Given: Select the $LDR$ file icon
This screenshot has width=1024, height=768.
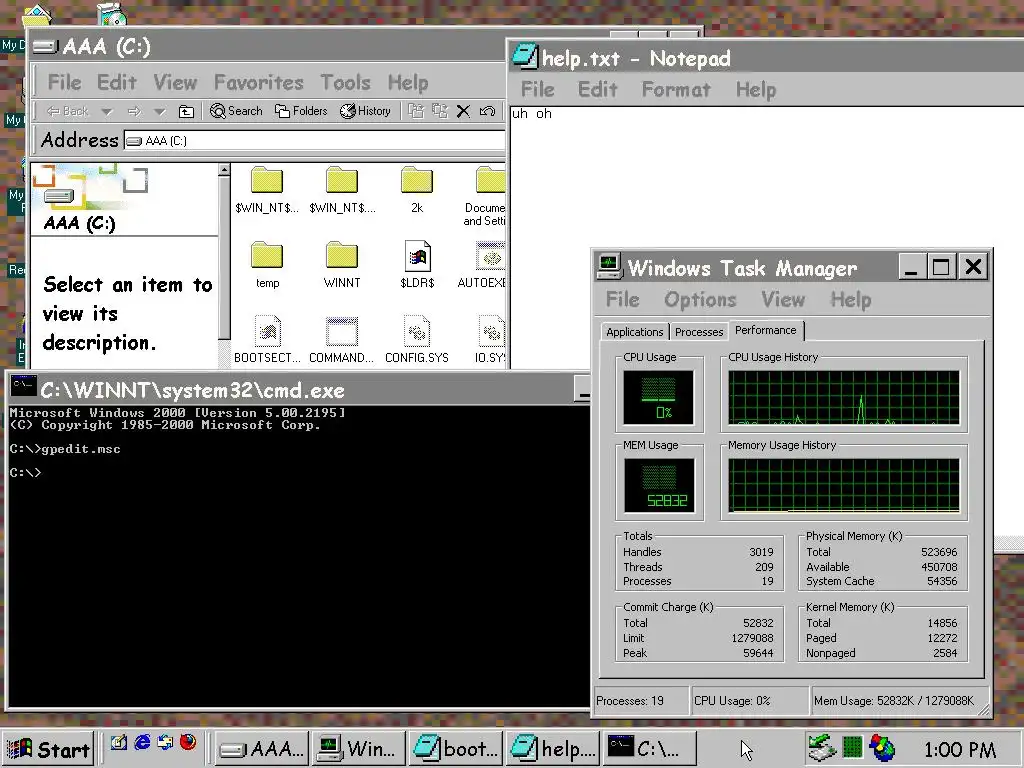Looking at the screenshot, I should 417,256.
